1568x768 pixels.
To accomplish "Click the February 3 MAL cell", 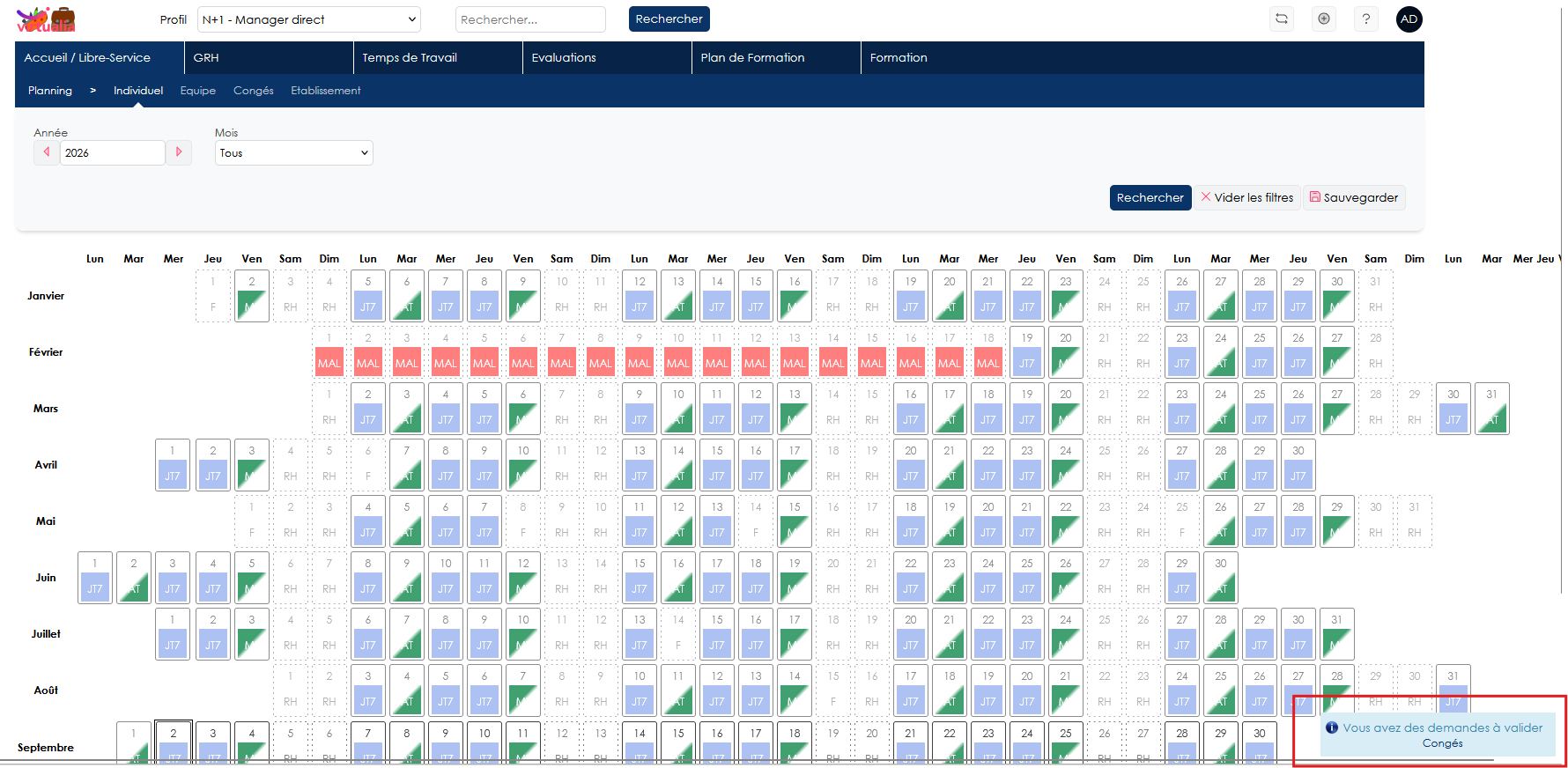I will [407, 352].
